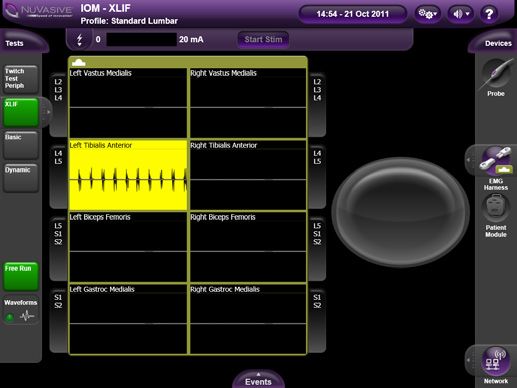Click the Start Stim button

tap(263, 39)
